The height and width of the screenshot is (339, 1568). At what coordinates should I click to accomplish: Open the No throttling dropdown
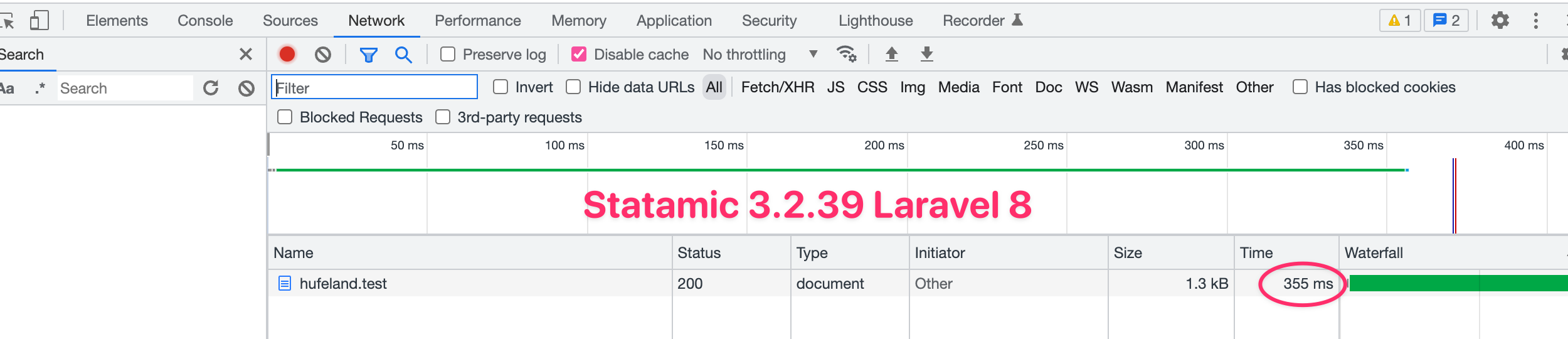coord(760,55)
